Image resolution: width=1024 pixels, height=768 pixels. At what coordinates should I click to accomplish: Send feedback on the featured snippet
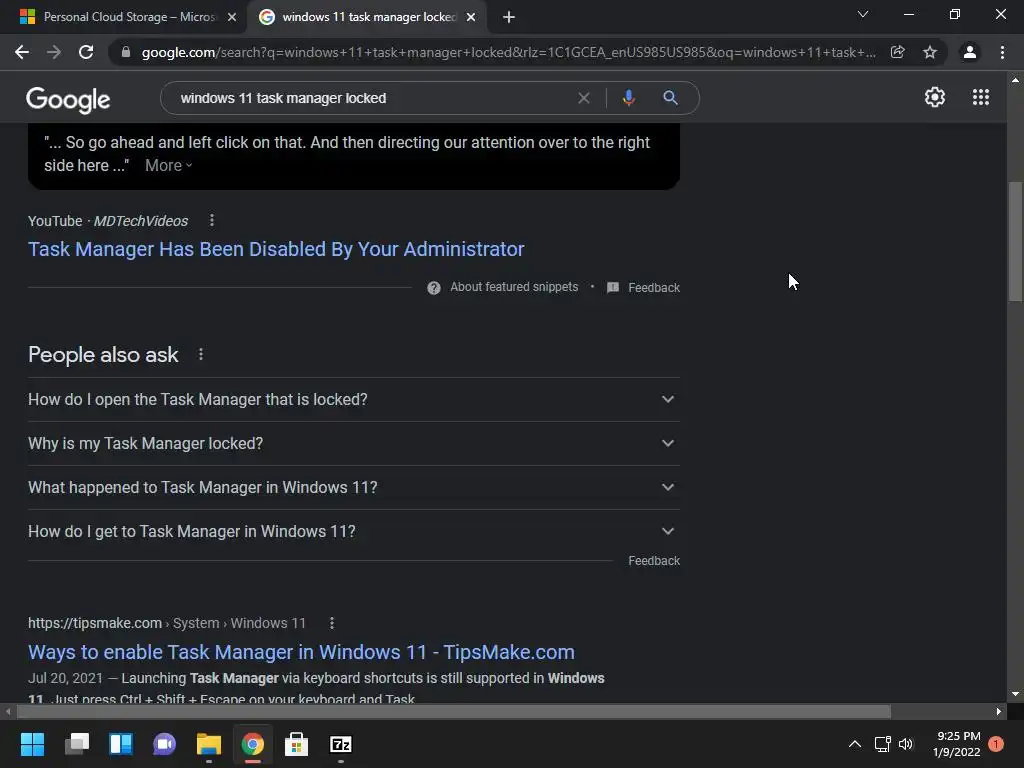click(643, 287)
